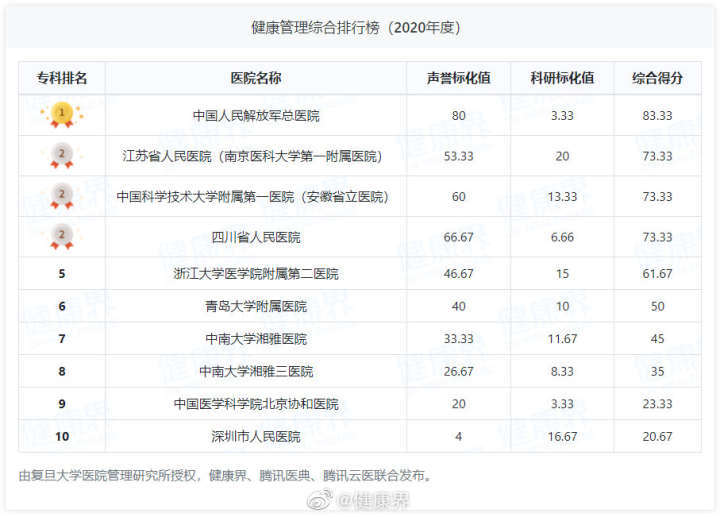
Task: Click the 综合得分 column header
Action: [x=657, y=78]
